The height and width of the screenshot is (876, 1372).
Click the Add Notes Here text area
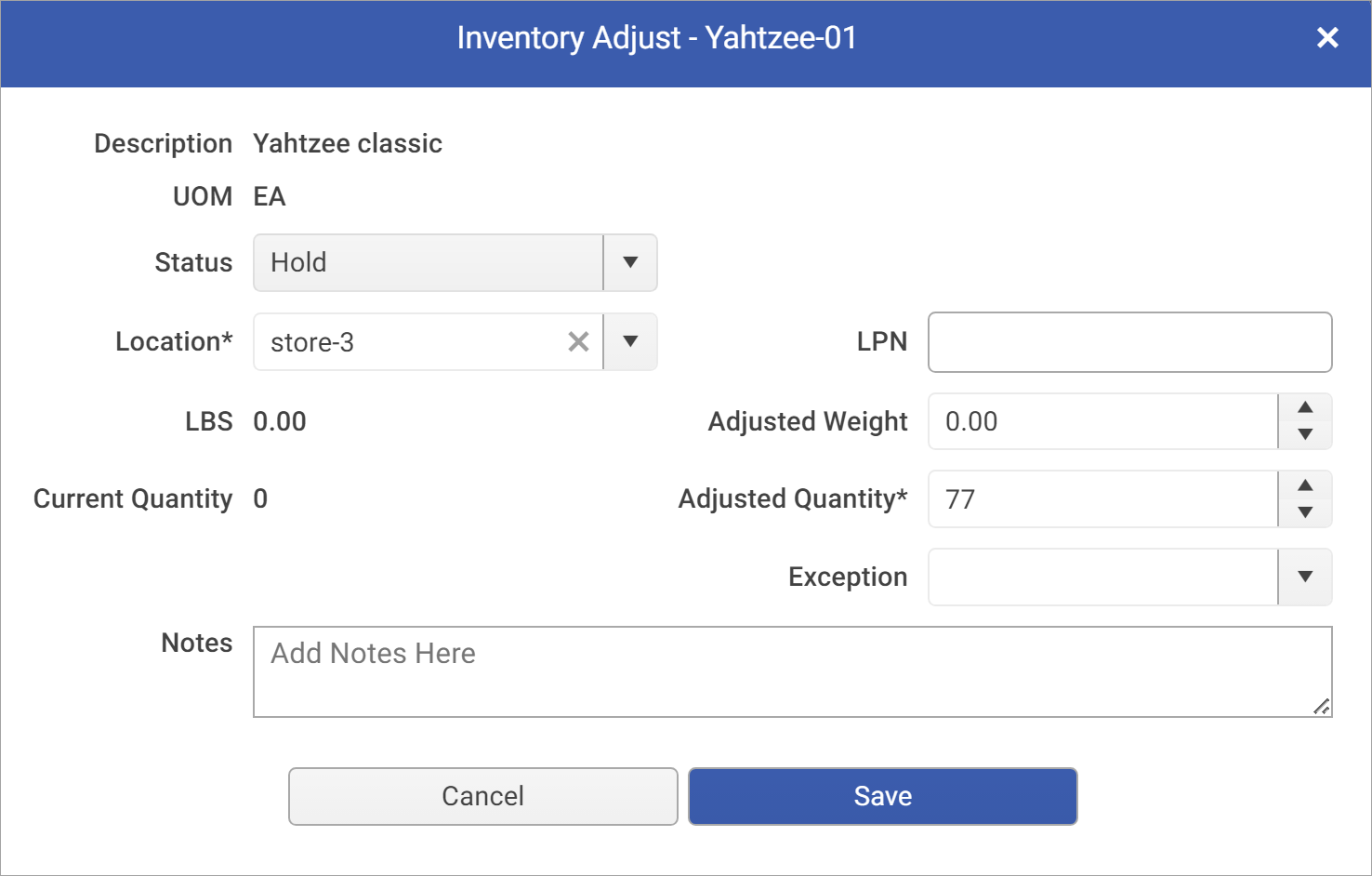[790, 671]
